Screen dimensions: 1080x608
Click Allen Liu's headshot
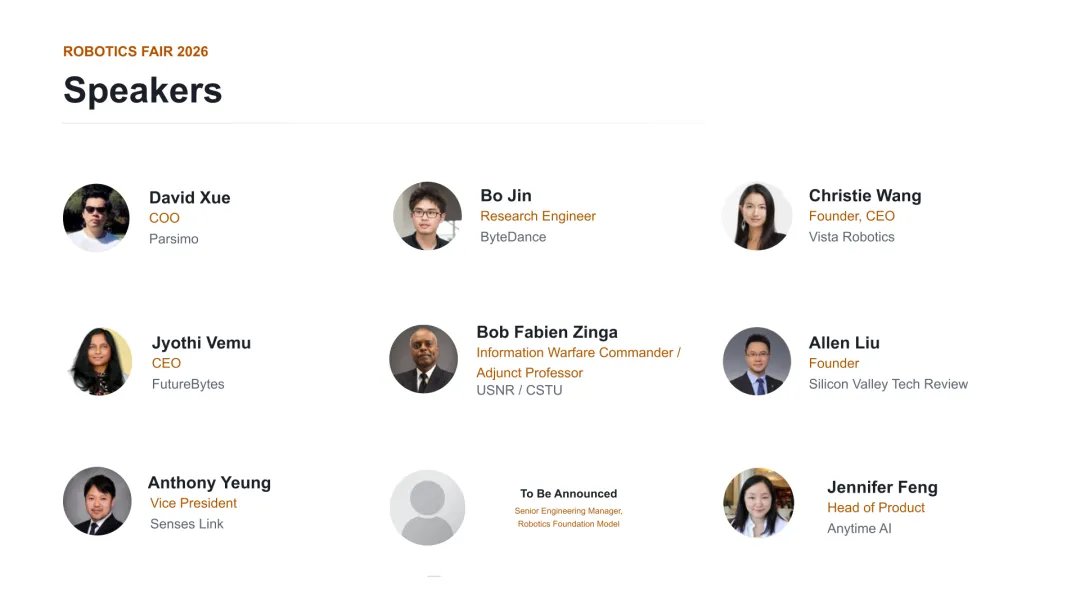pyautogui.click(x=757, y=361)
